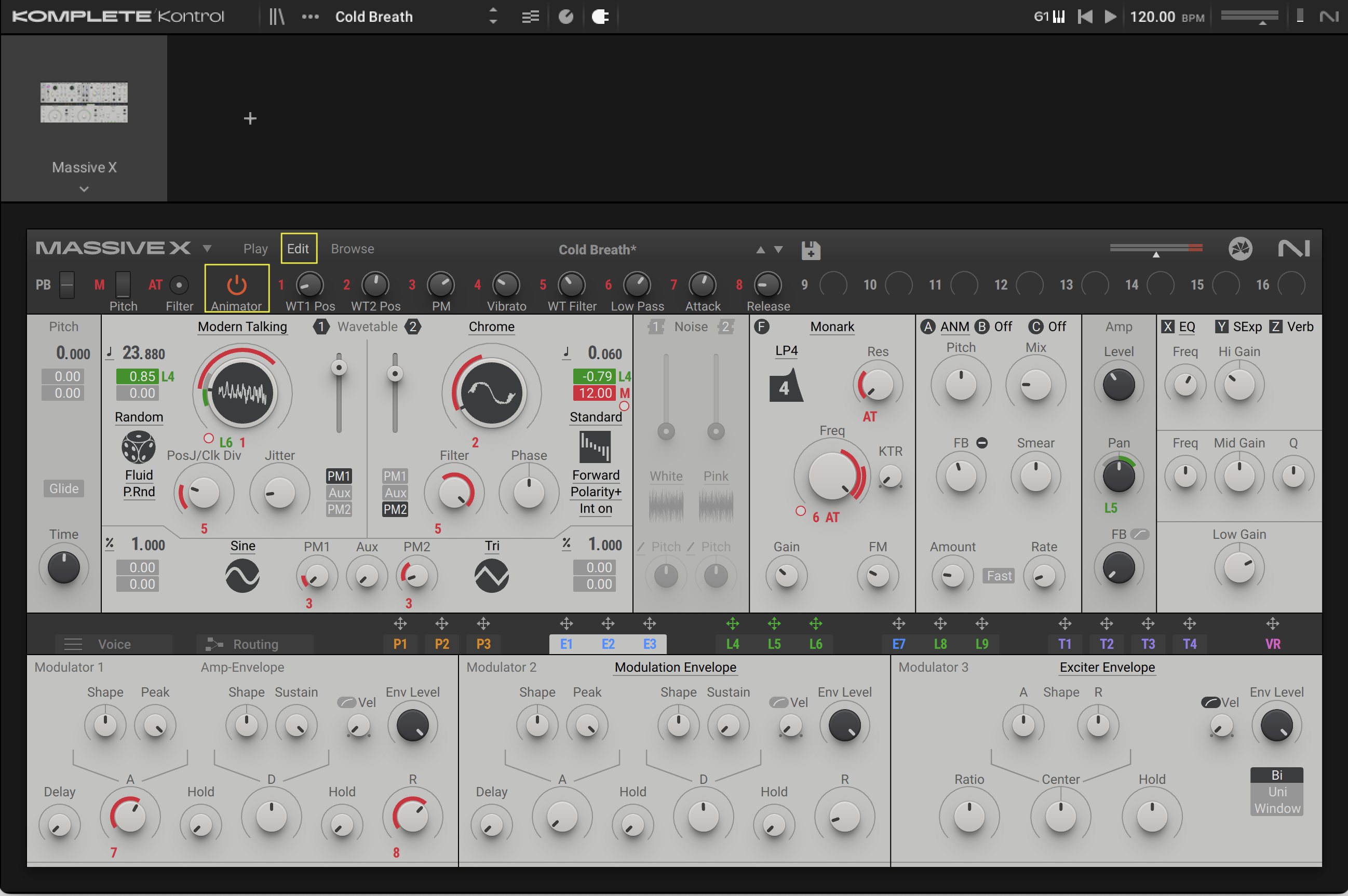1348x896 pixels.
Task: Open the preset name up-down selector
Action: [x=493, y=17]
